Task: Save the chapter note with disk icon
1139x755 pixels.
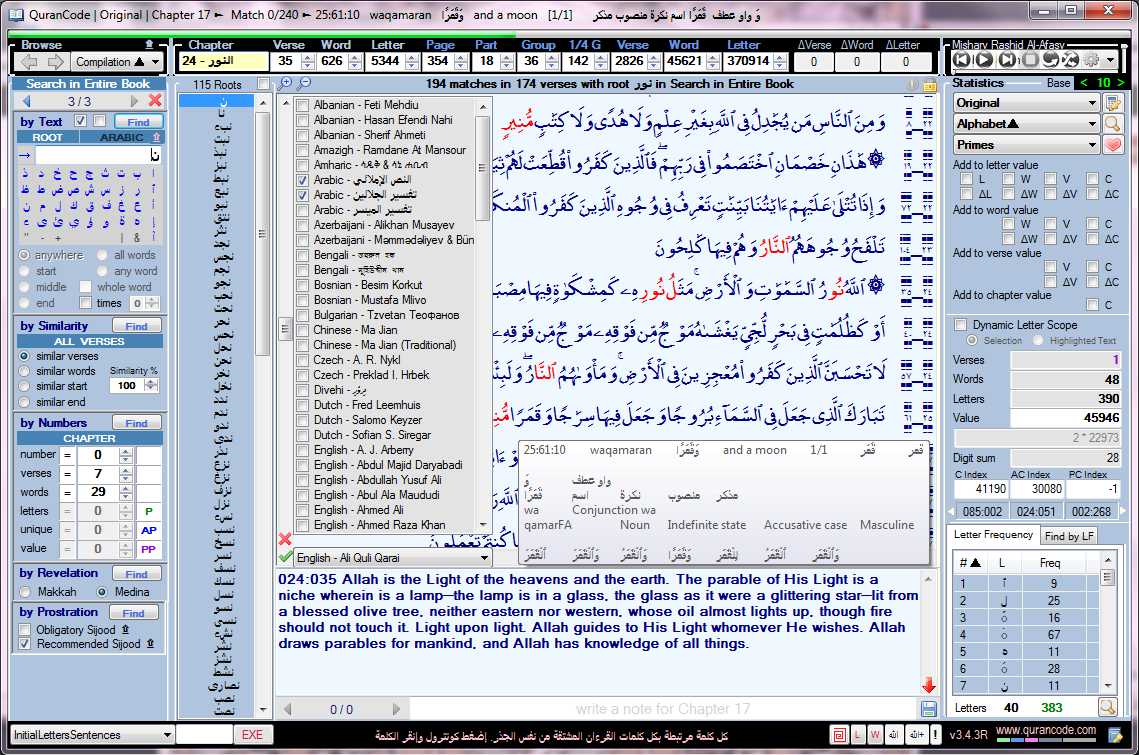Action: point(928,708)
